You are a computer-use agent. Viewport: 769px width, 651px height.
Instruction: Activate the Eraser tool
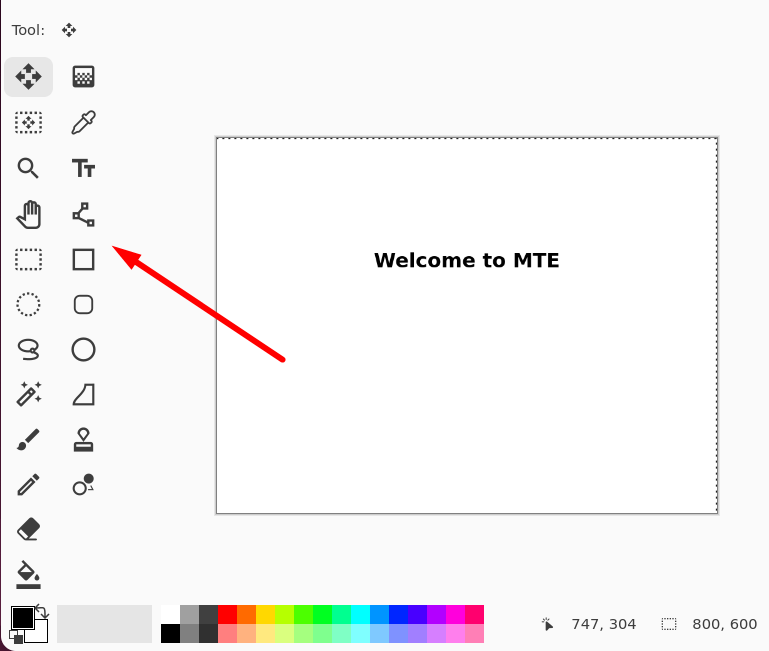pyautogui.click(x=28, y=529)
